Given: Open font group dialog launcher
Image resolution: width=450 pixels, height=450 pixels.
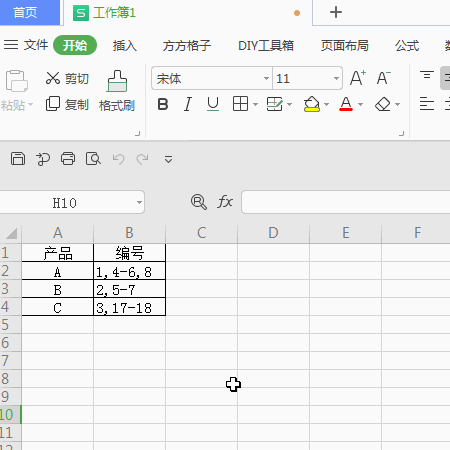Looking at the screenshot, I should pos(402,133).
